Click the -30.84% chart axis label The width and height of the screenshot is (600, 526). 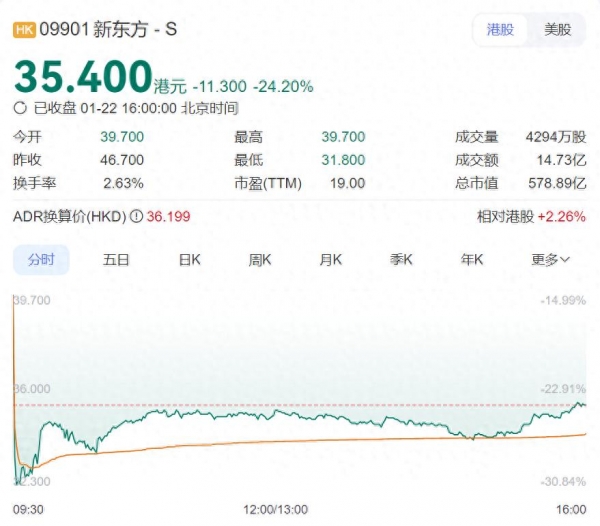point(563,481)
